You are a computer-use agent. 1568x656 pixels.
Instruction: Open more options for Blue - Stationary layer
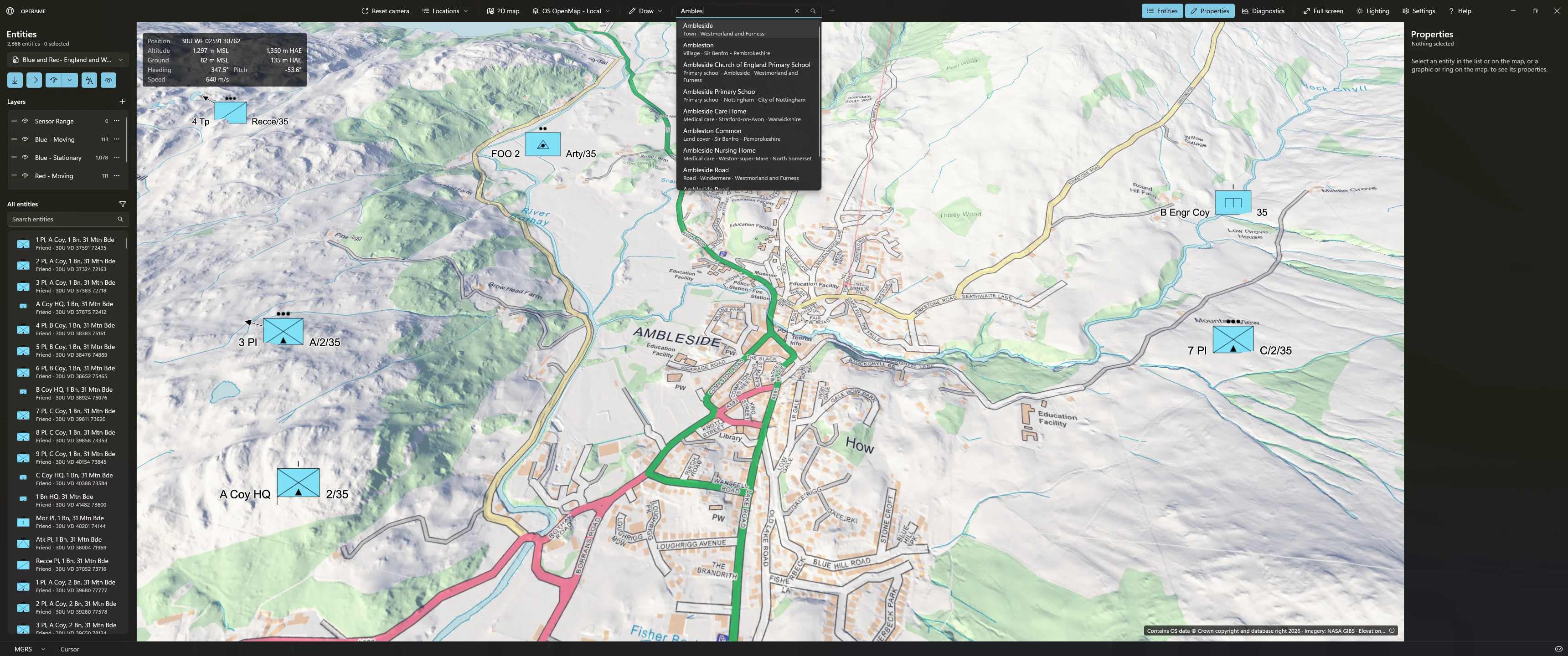tap(117, 158)
